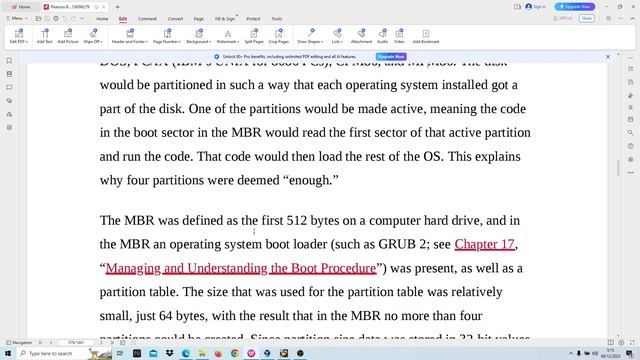Switch to the Home ribbon tab
The width and height of the screenshot is (640, 360).
coord(102,19)
